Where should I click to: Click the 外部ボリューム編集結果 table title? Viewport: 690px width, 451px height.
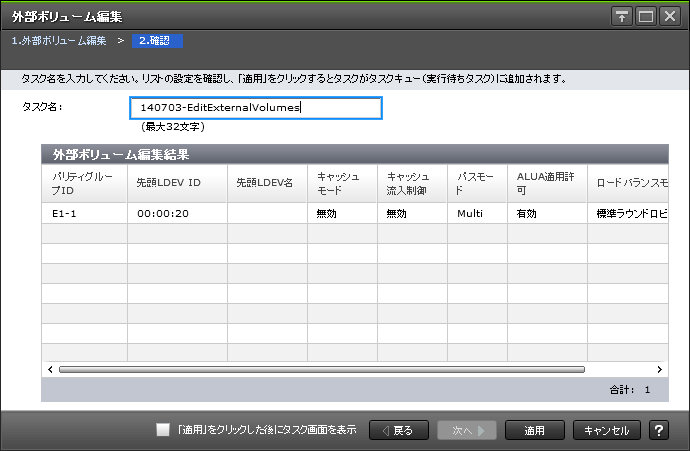pos(121,154)
